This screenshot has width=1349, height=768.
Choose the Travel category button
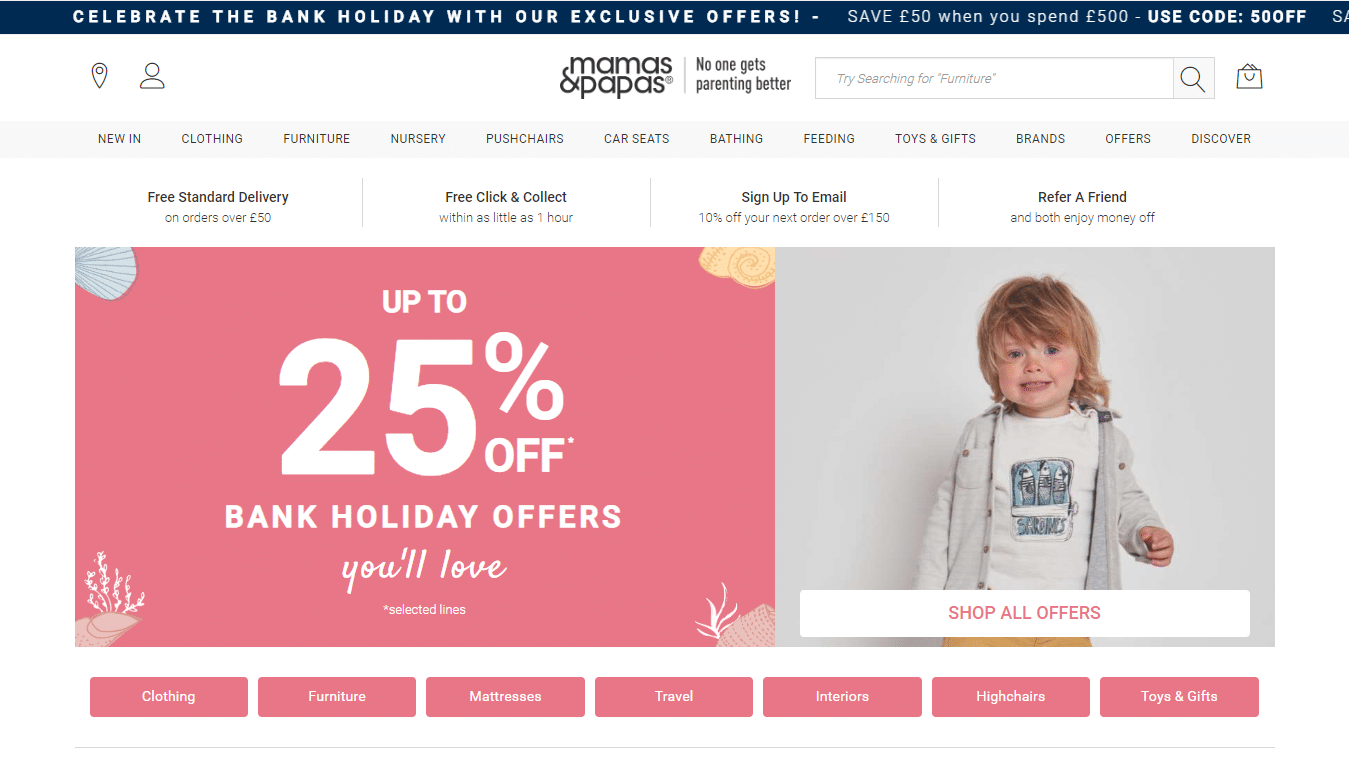(x=674, y=697)
